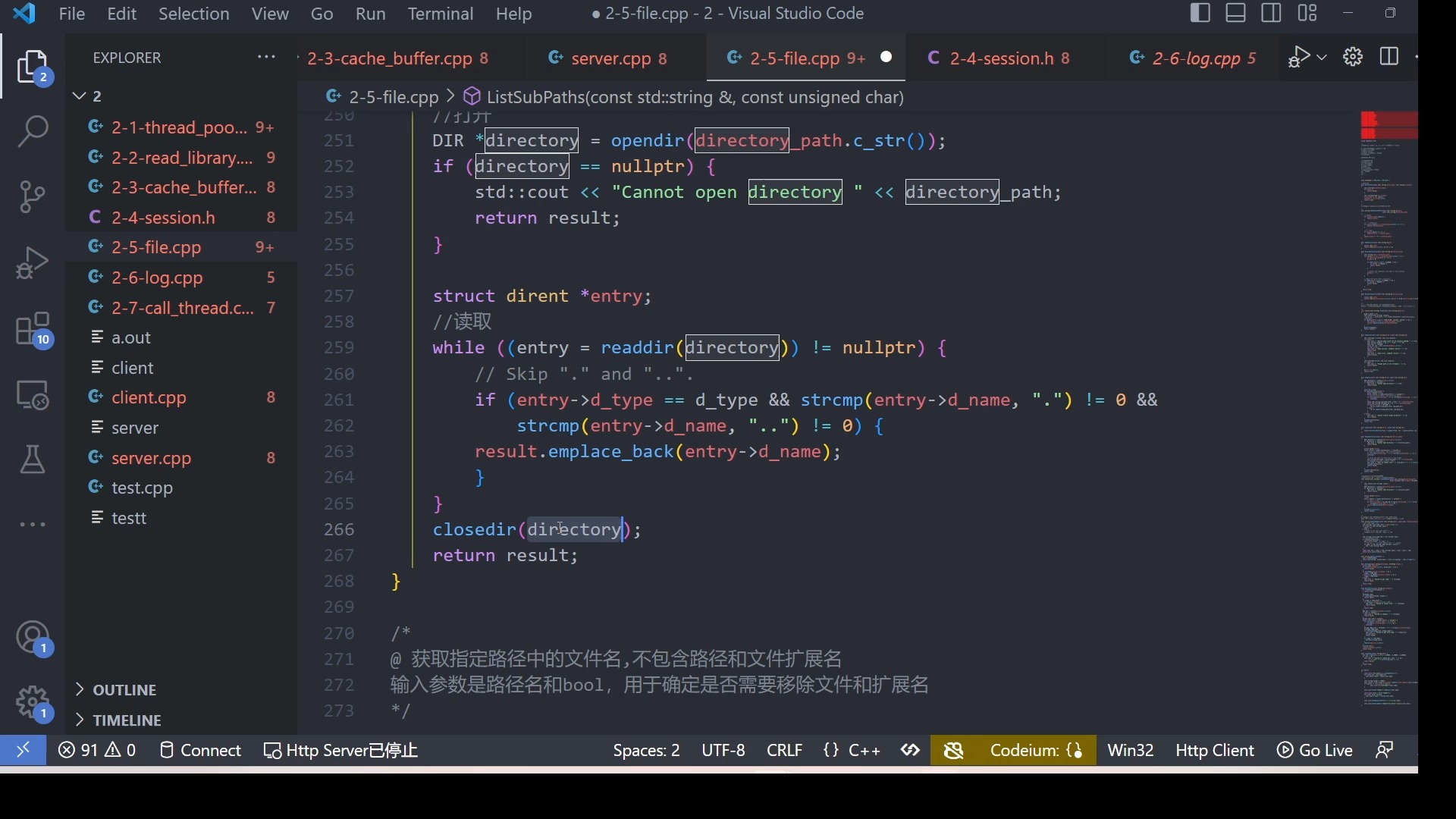The image size is (1456, 819).
Task: Change encoding via UTF-8
Action: pos(724,751)
